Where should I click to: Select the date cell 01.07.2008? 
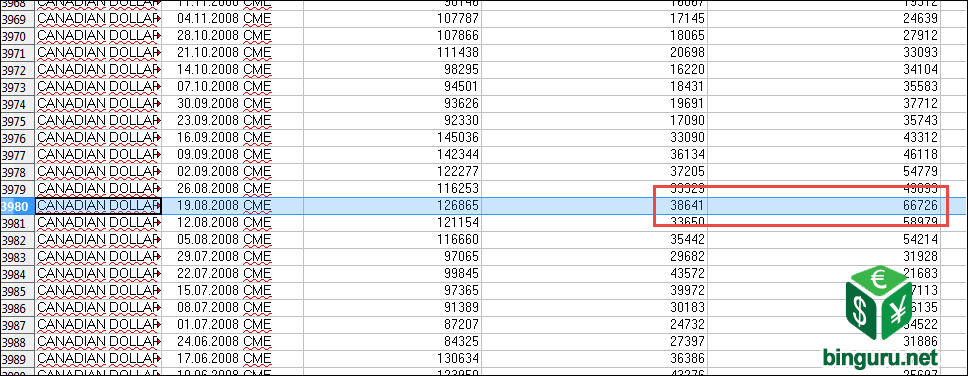[232, 324]
